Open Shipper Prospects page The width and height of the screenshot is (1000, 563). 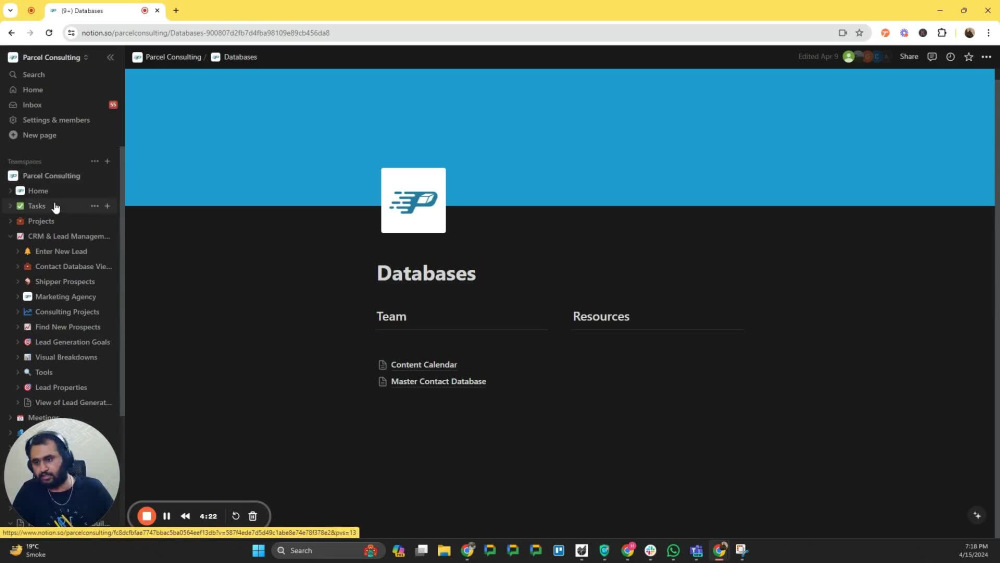pyautogui.click(x=65, y=282)
